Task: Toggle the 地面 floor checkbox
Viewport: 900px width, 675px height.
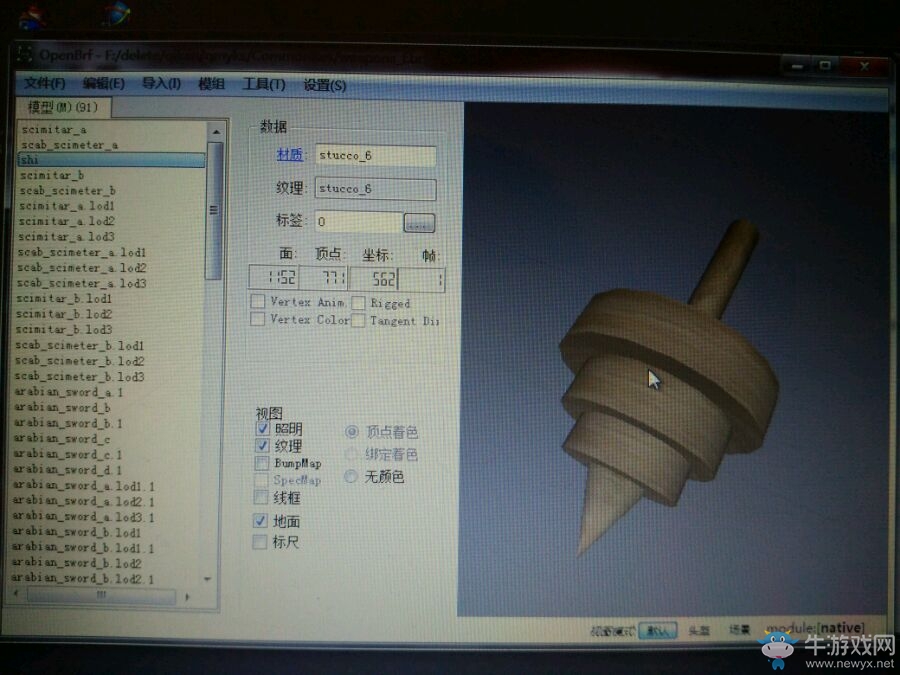Action: [260, 521]
